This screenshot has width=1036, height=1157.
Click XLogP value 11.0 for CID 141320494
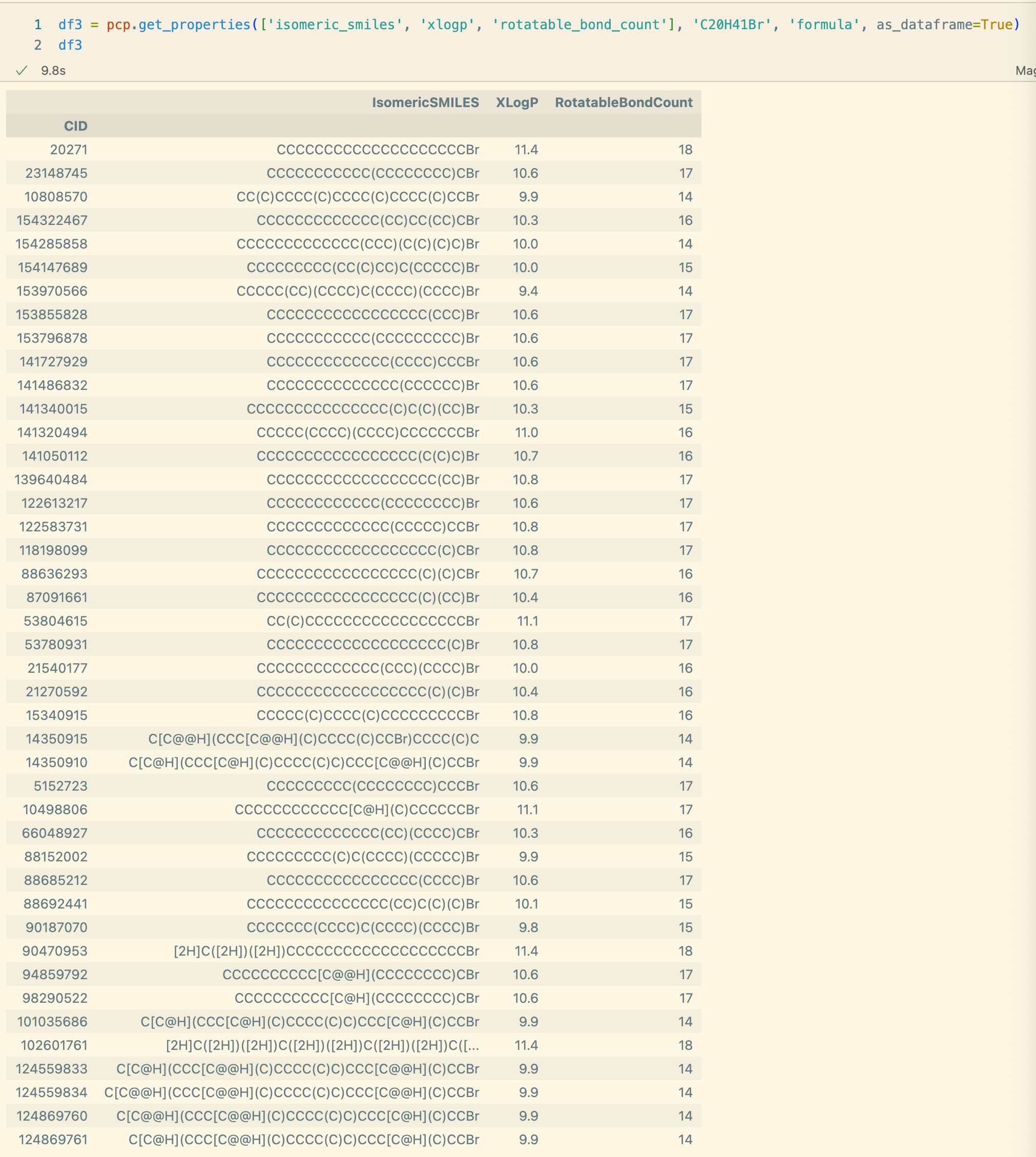tap(526, 433)
